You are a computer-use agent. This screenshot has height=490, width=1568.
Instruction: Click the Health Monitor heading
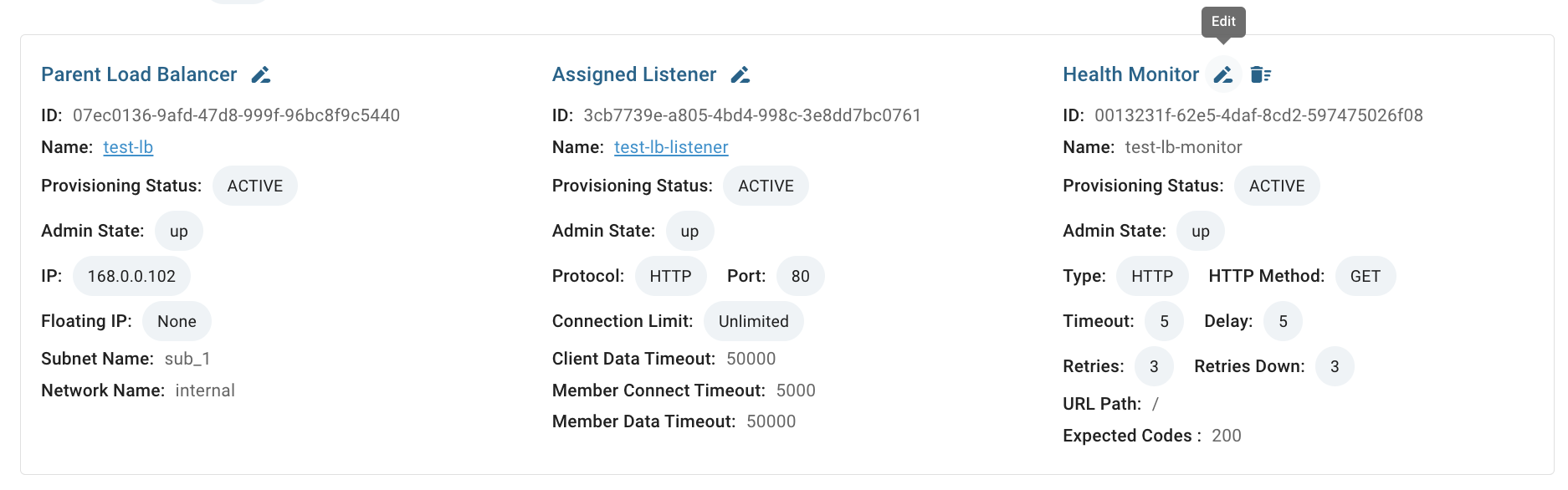1130,74
